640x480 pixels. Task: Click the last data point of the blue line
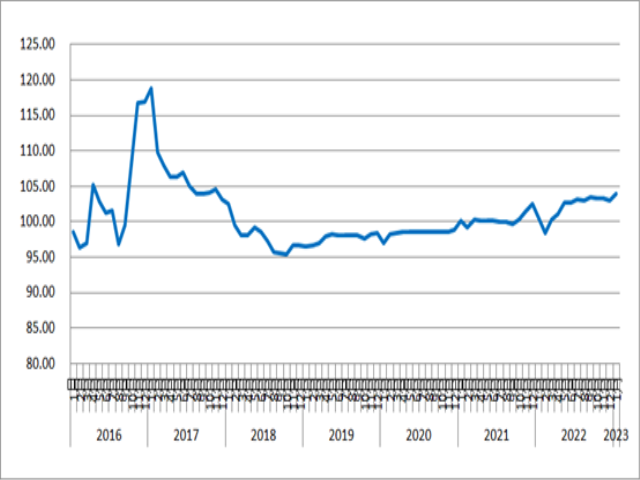[616, 193]
